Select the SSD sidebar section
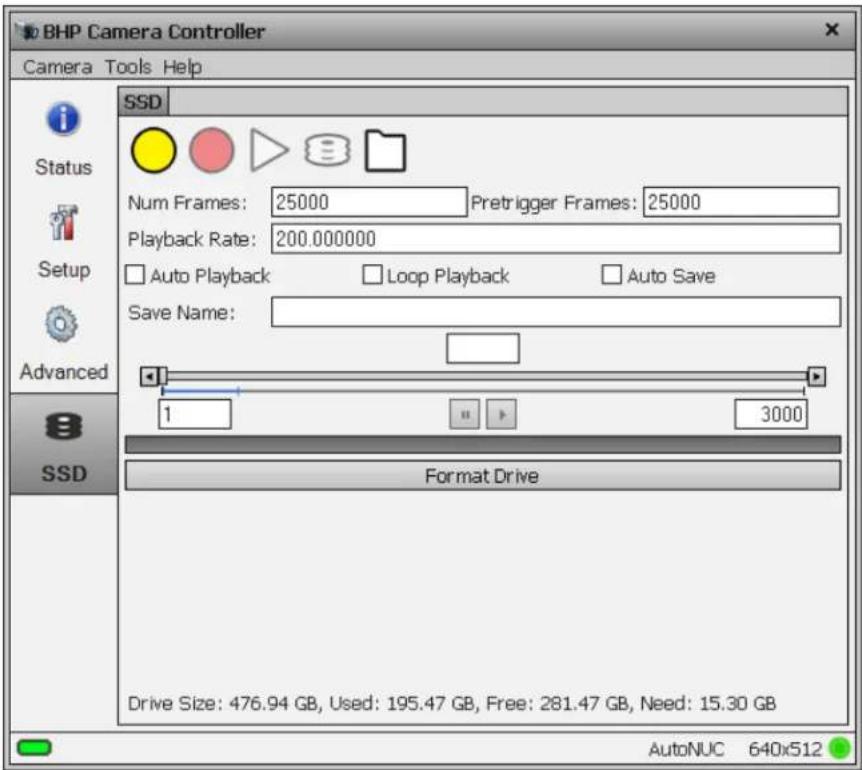862x770 pixels. point(64,444)
